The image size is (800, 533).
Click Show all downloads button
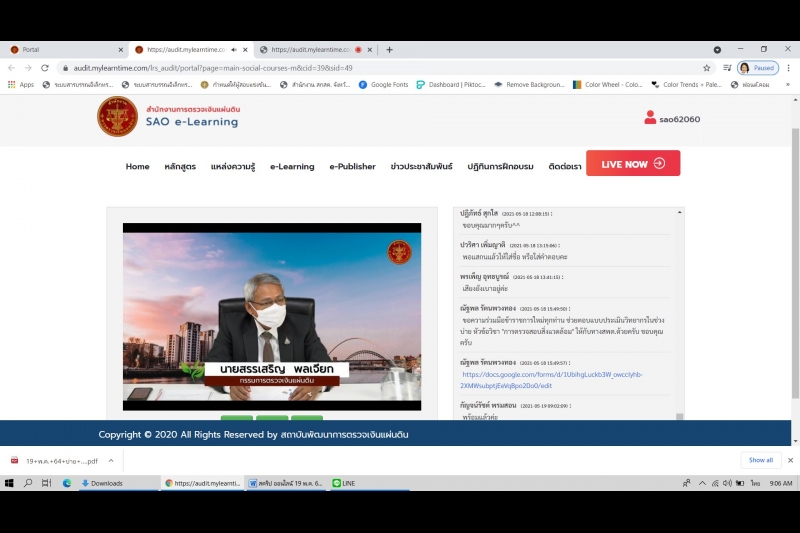pyautogui.click(x=760, y=460)
